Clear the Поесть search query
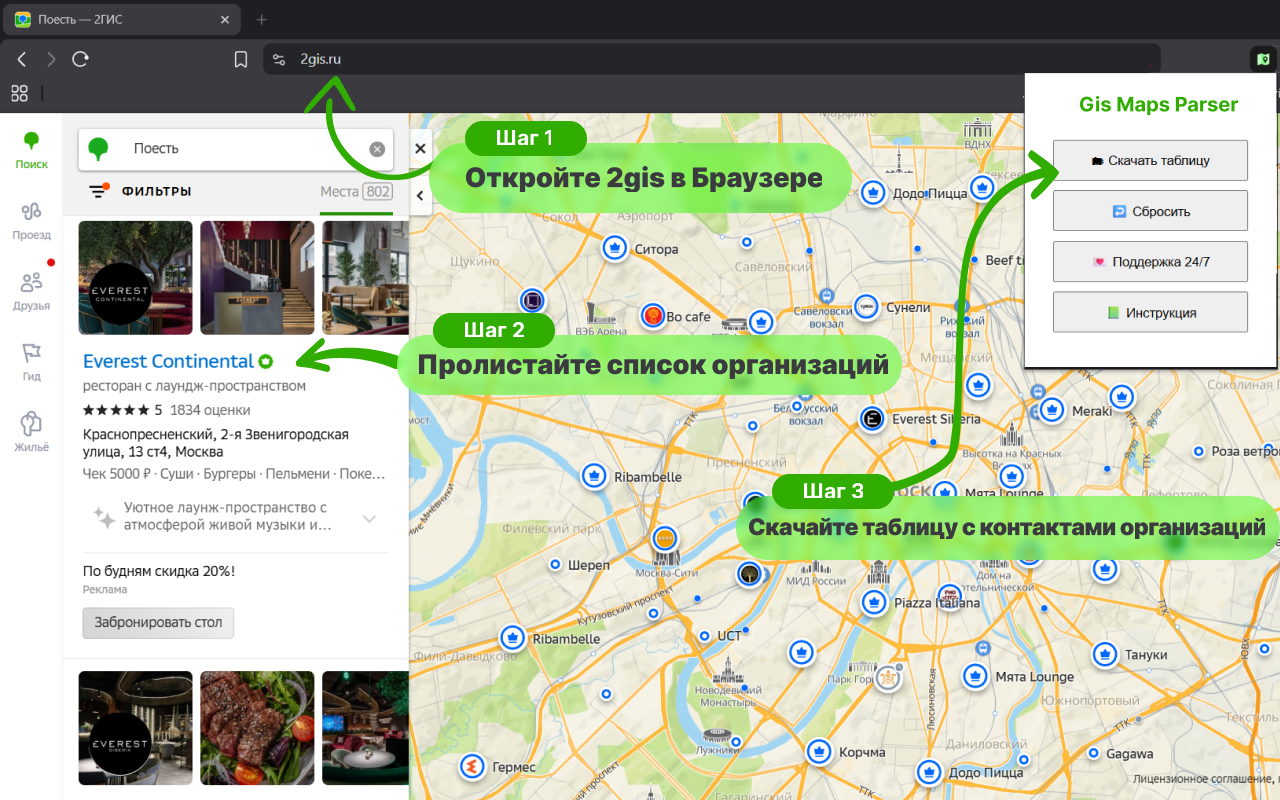Viewport: 1280px width, 800px height. pos(377,149)
